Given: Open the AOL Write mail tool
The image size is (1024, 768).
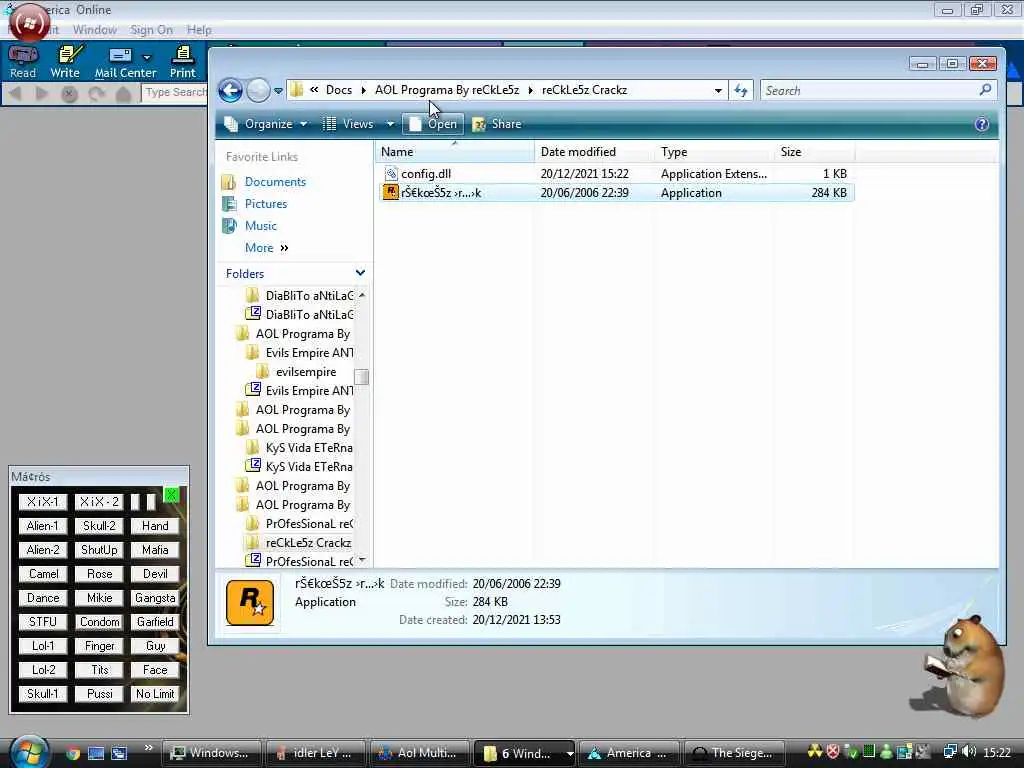Looking at the screenshot, I should click(65, 61).
